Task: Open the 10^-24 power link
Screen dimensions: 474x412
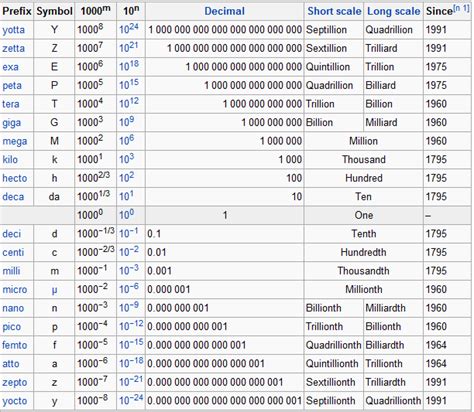Action: (x=131, y=400)
